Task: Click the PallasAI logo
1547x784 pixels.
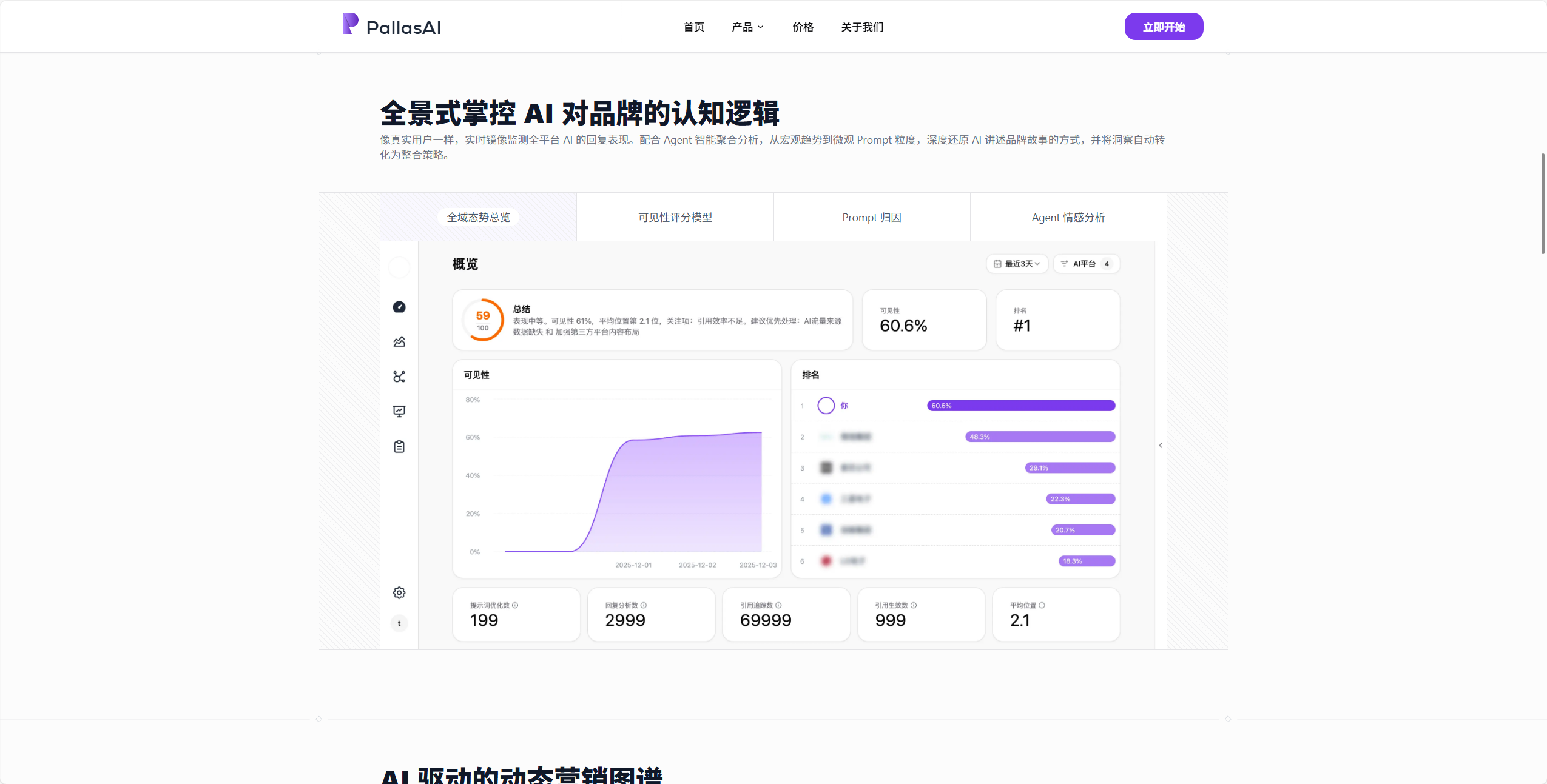Action: (x=392, y=25)
